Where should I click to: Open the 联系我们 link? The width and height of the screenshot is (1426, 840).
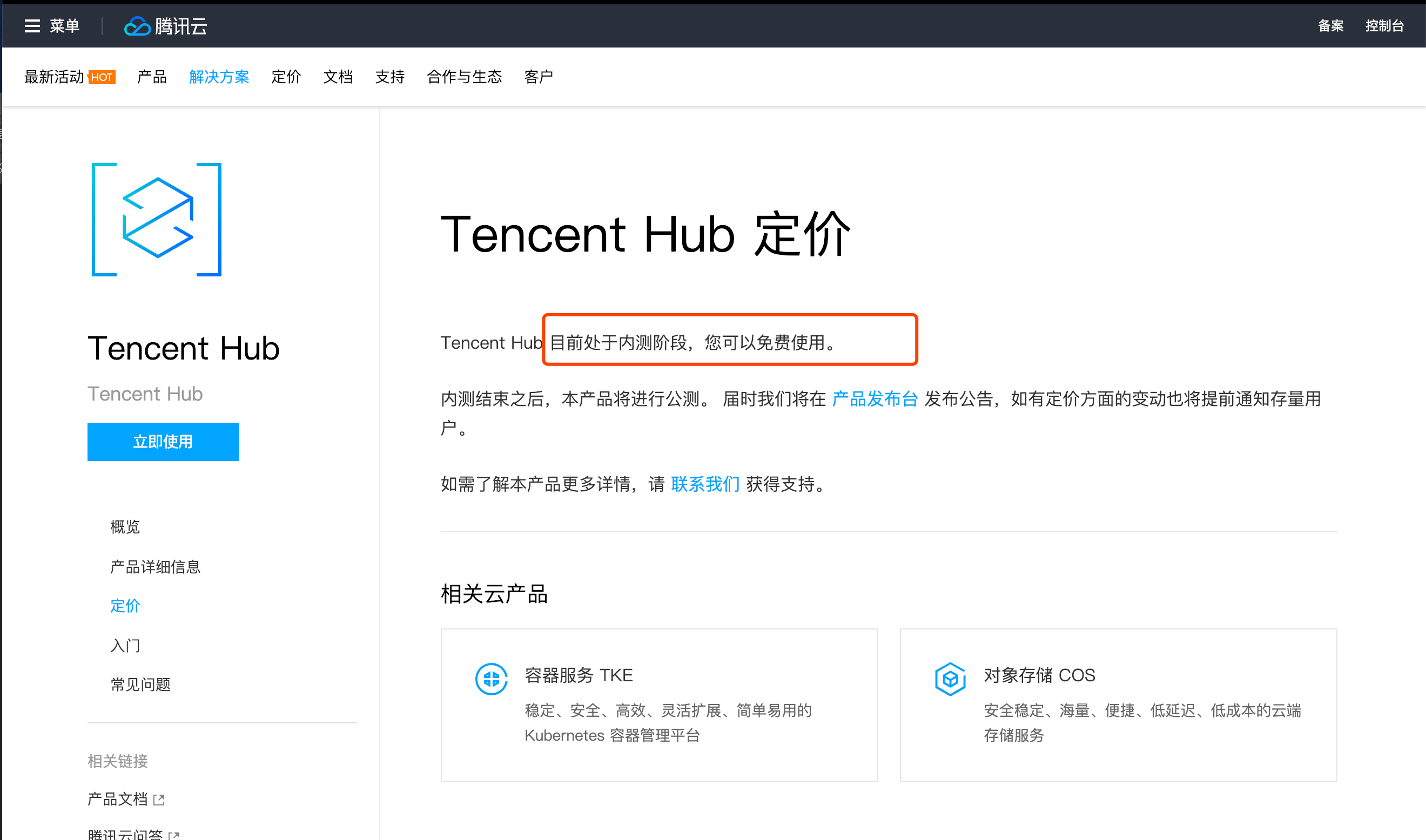(705, 485)
